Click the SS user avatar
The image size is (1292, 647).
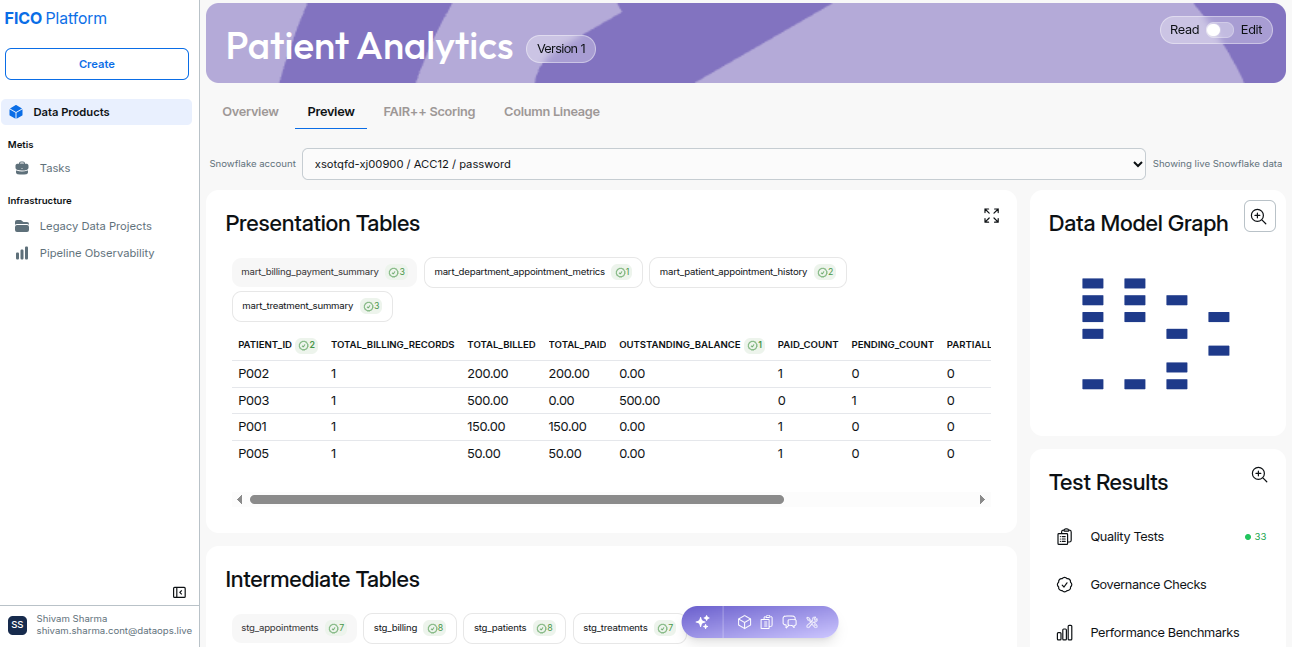18,625
